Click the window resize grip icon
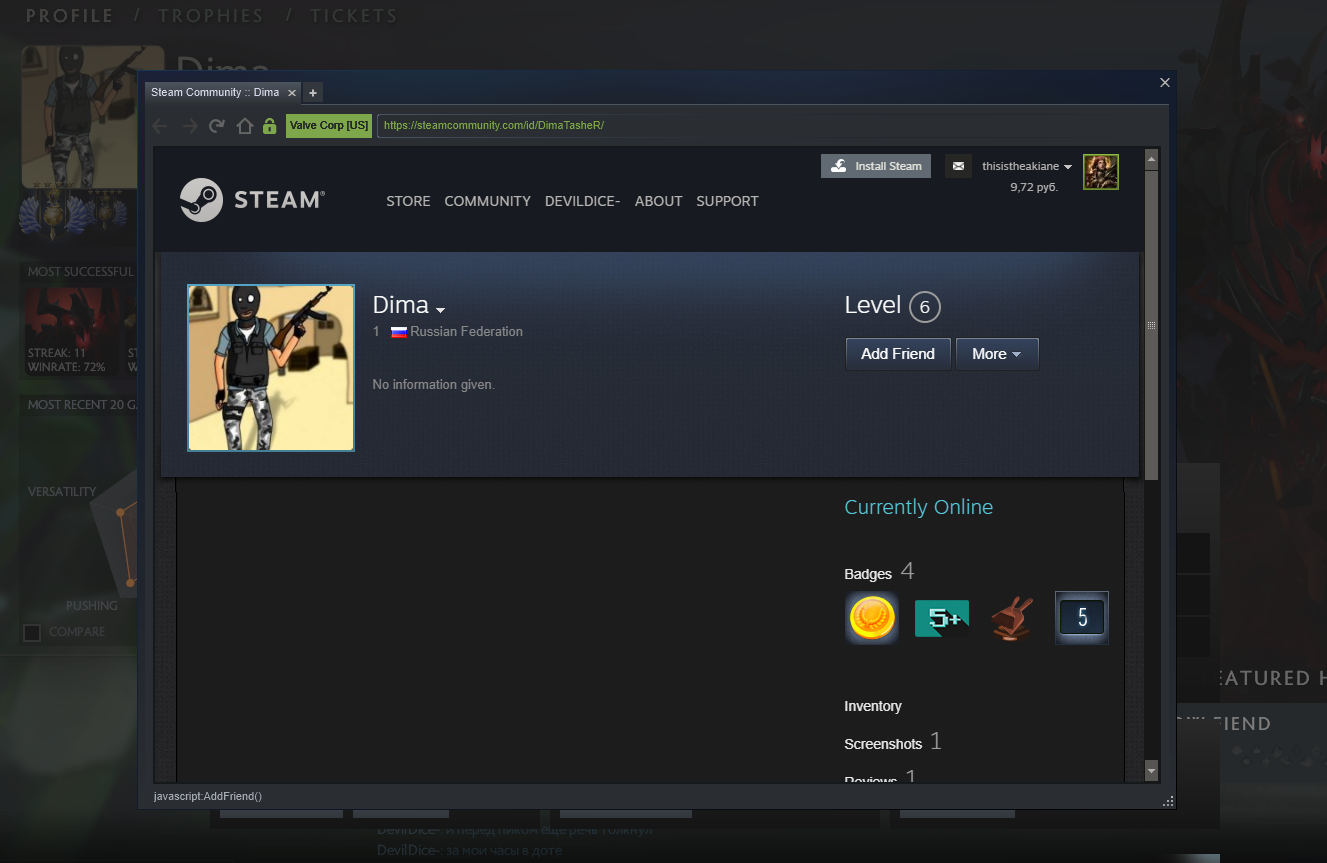The height and width of the screenshot is (863, 1327). [x=1167, y=802]
